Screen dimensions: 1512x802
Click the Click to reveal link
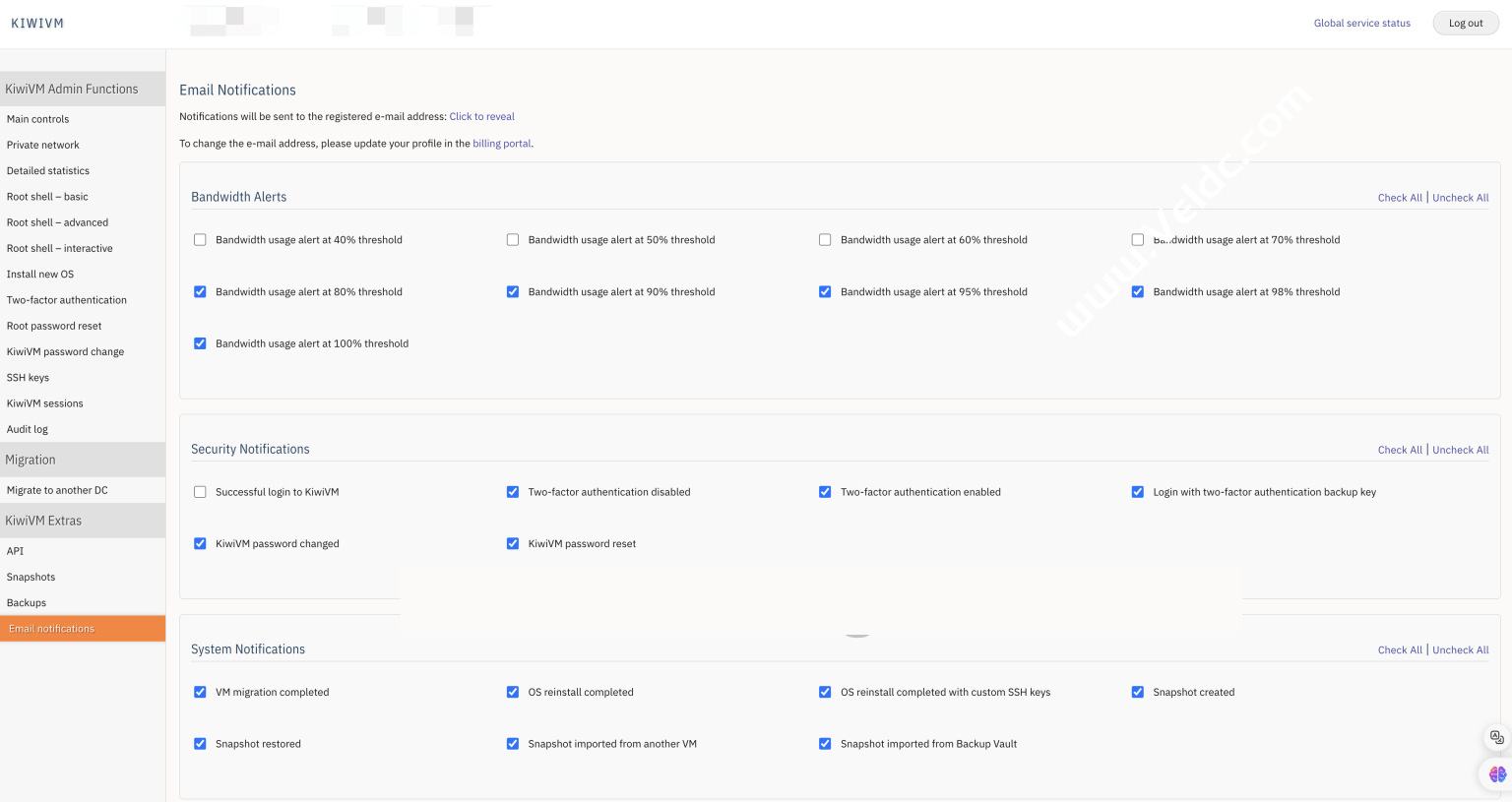point(481,116)
